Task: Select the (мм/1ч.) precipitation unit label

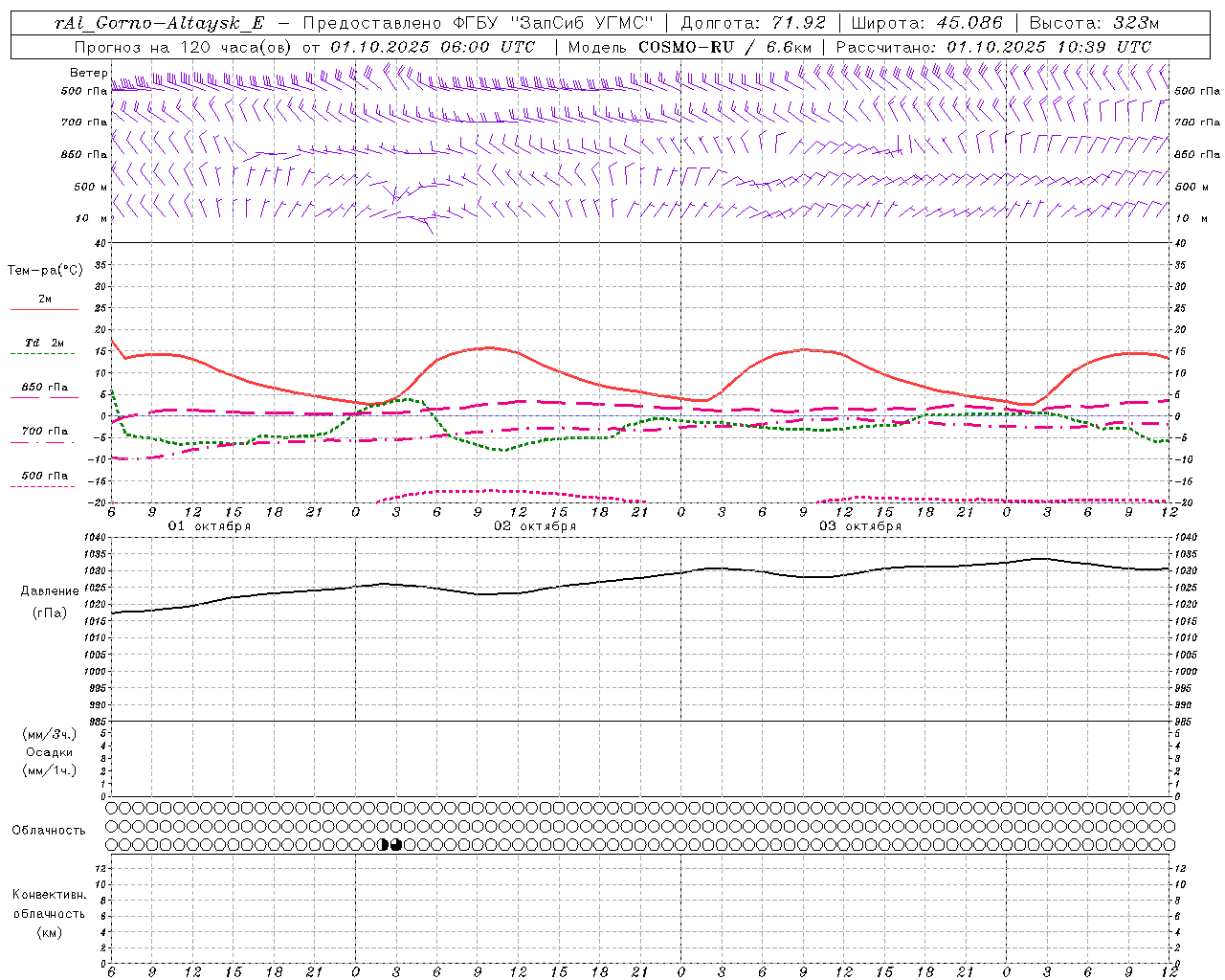Action: [50, 770]
